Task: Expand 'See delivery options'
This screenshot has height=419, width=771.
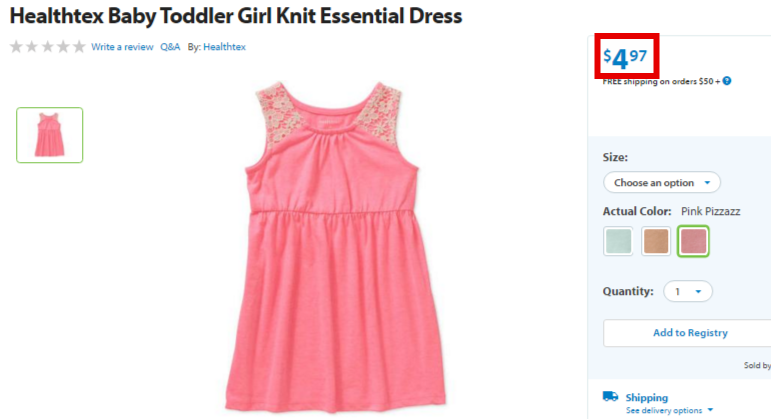Action: [669, 410]
